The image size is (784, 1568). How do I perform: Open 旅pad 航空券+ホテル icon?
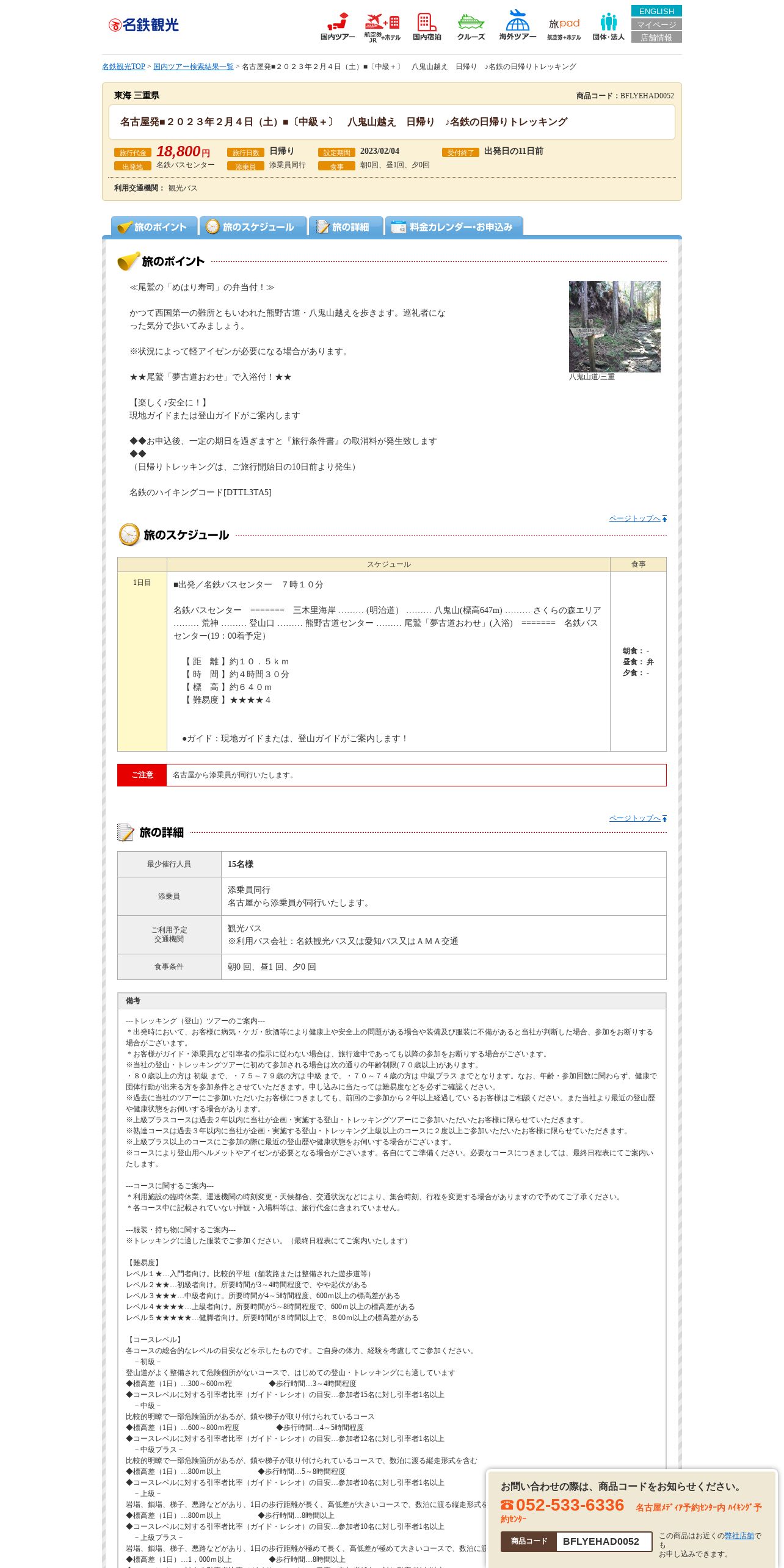pos(564,29)
